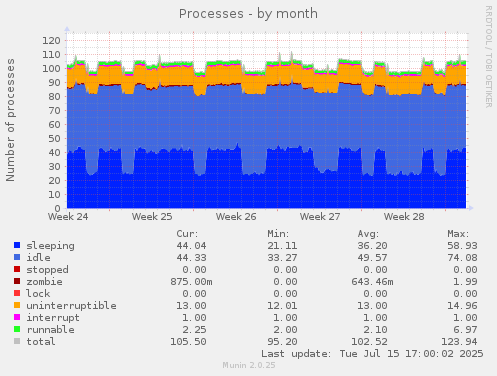This screenshot has height=376, width=497.
Task: Click the Week 24 axis label
Action: coord(68,217)
